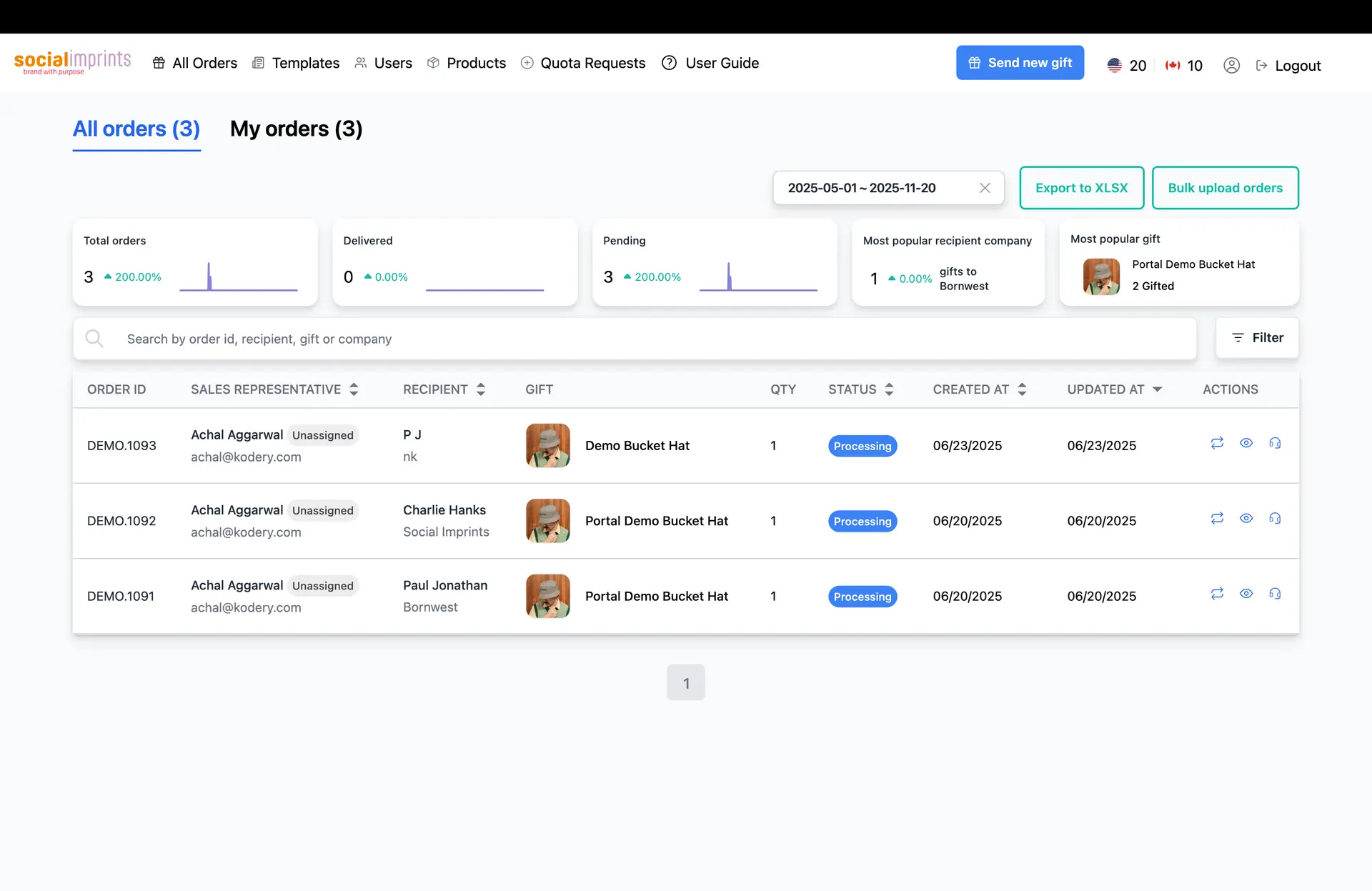Screen dimensions: 1372x891
Task: Click Bulk upload orders button
Action: [x=1225, y=188]
